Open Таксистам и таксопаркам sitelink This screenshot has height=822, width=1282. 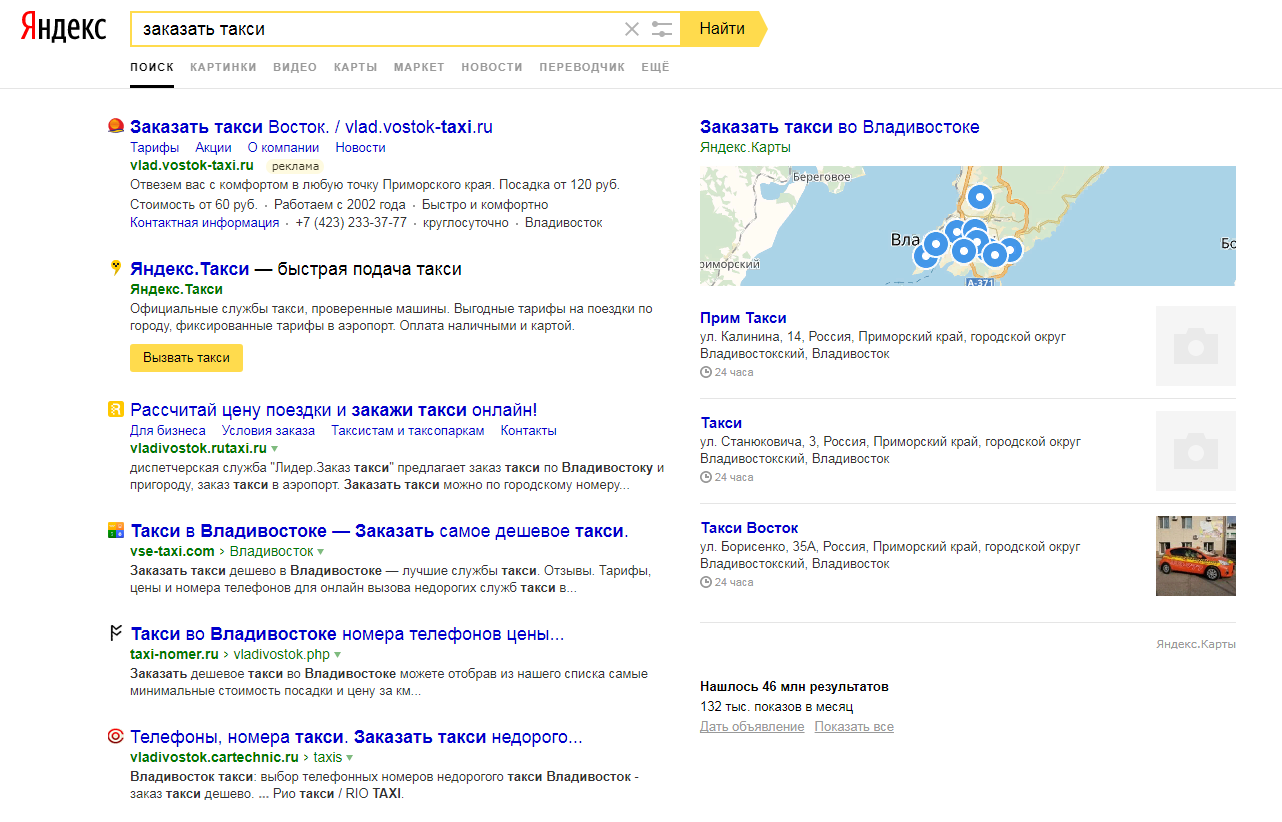coord(407,431)
